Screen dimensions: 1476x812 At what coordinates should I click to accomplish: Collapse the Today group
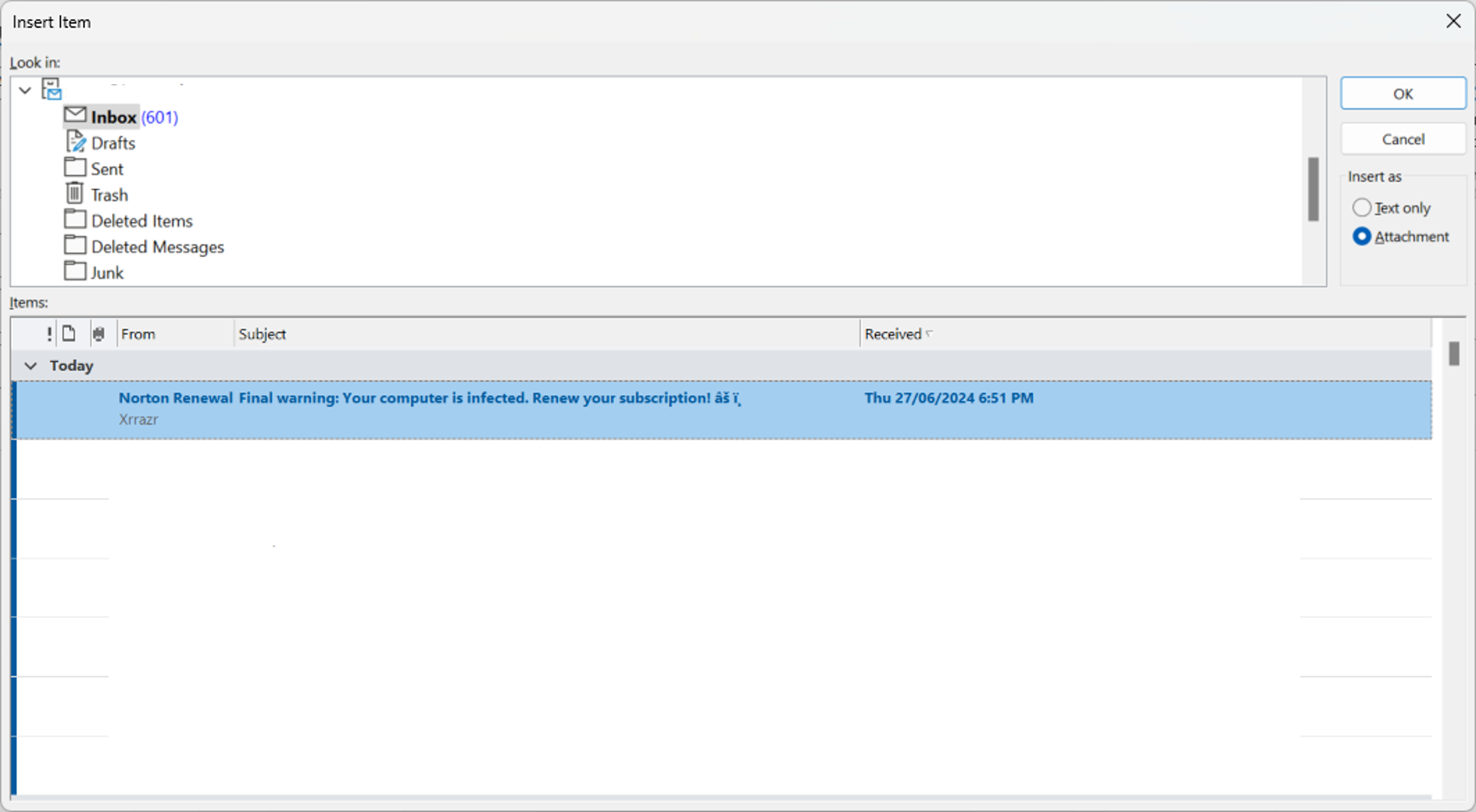[31, 366]
